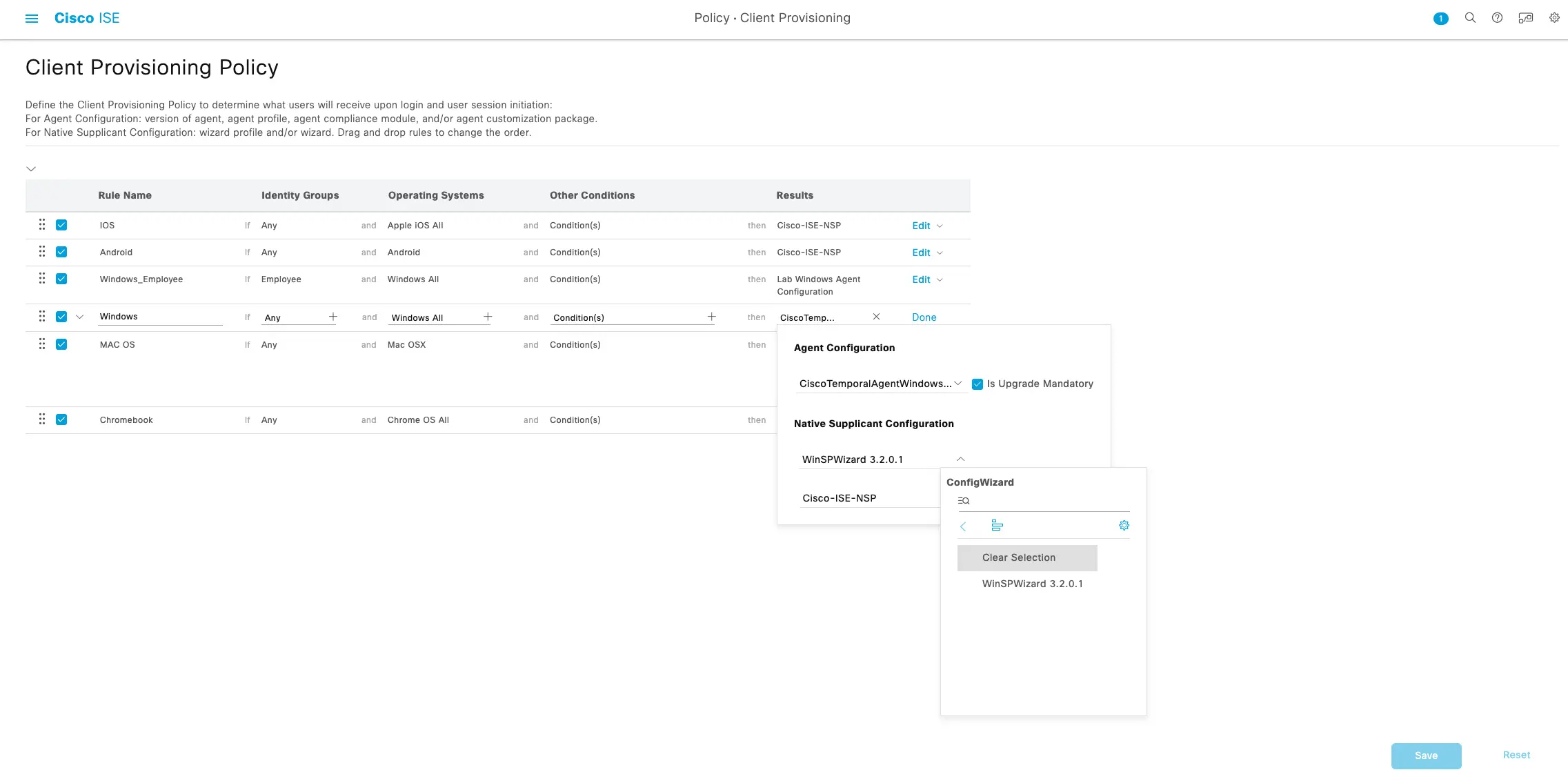Viewport: 1568px width, 781px height.
Task: Choose Clear Selection in ConfigWizard
Action: coord(1027,558)
